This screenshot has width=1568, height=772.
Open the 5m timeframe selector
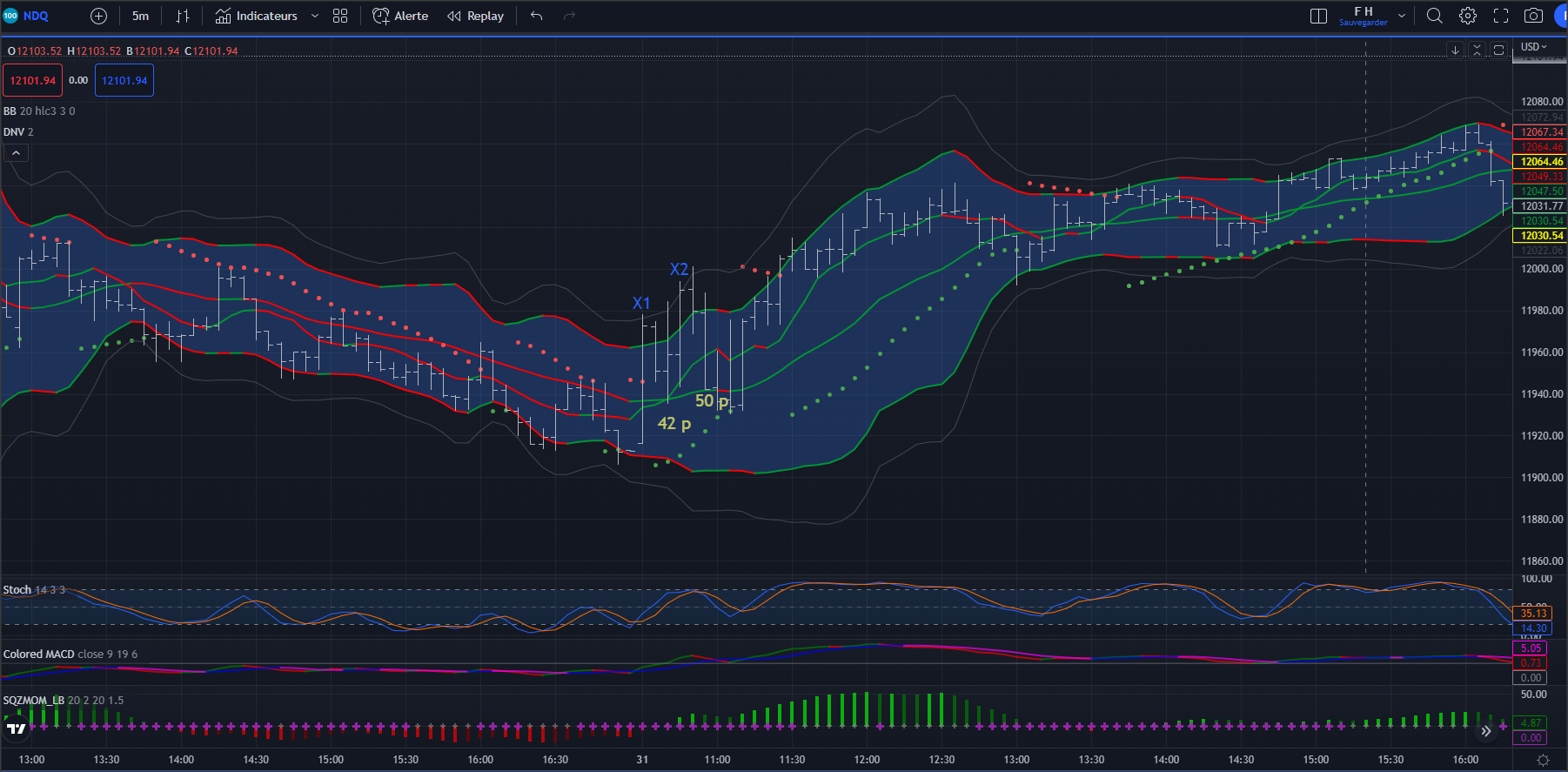pyautogui.click(x=140, y=16)
